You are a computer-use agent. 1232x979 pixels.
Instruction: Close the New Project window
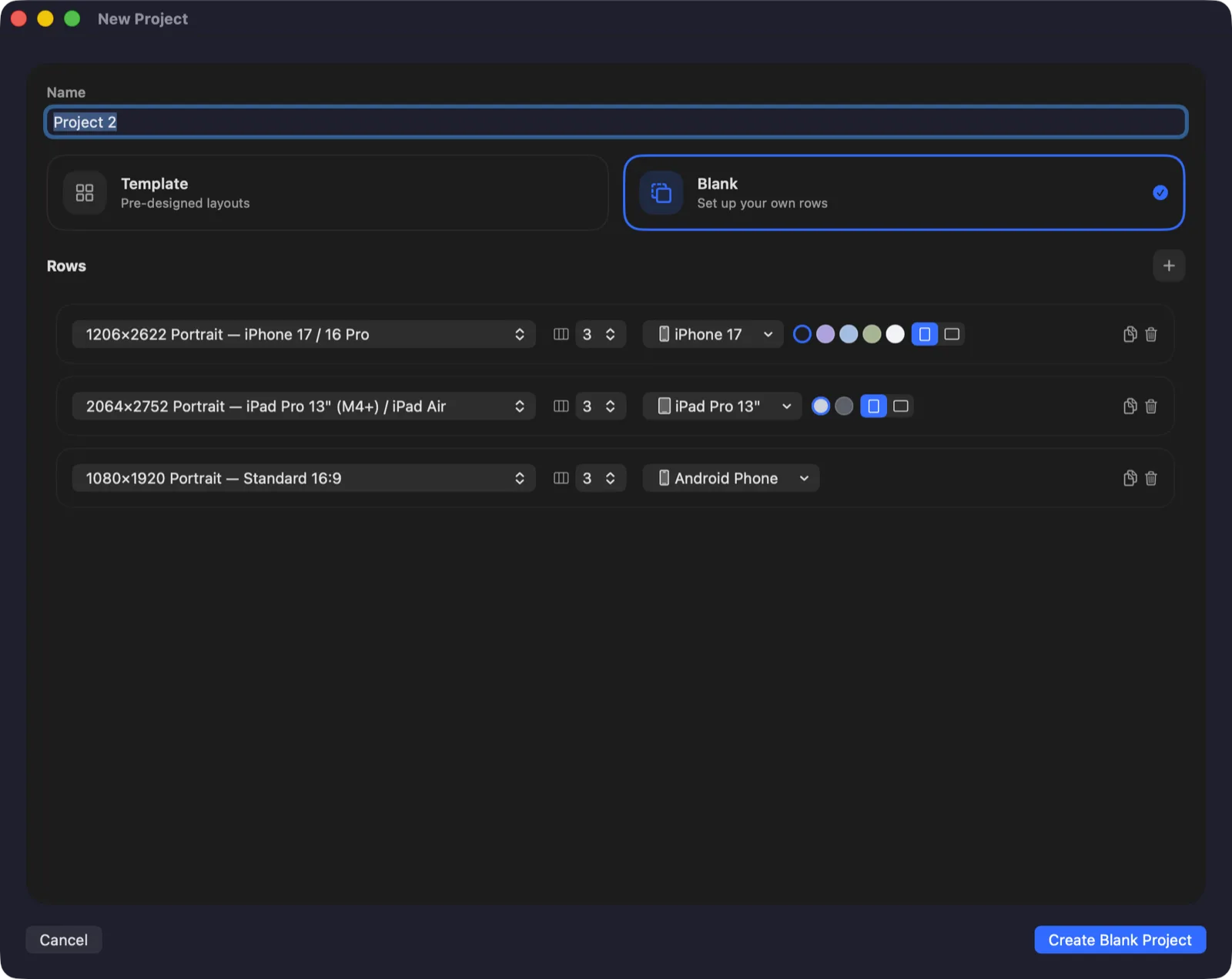[x=19, y=18]
